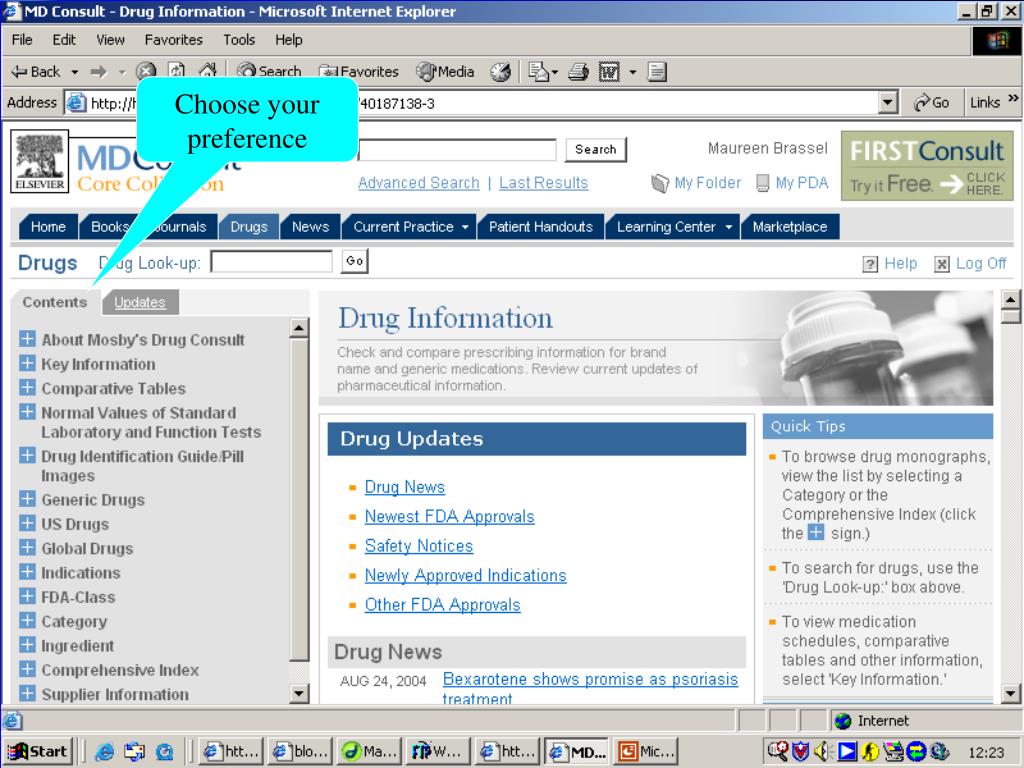Image resolution: width=1024 pixels, height=768 pixels.
Task: Expand Ingredient section
Action: coord(27,645)
